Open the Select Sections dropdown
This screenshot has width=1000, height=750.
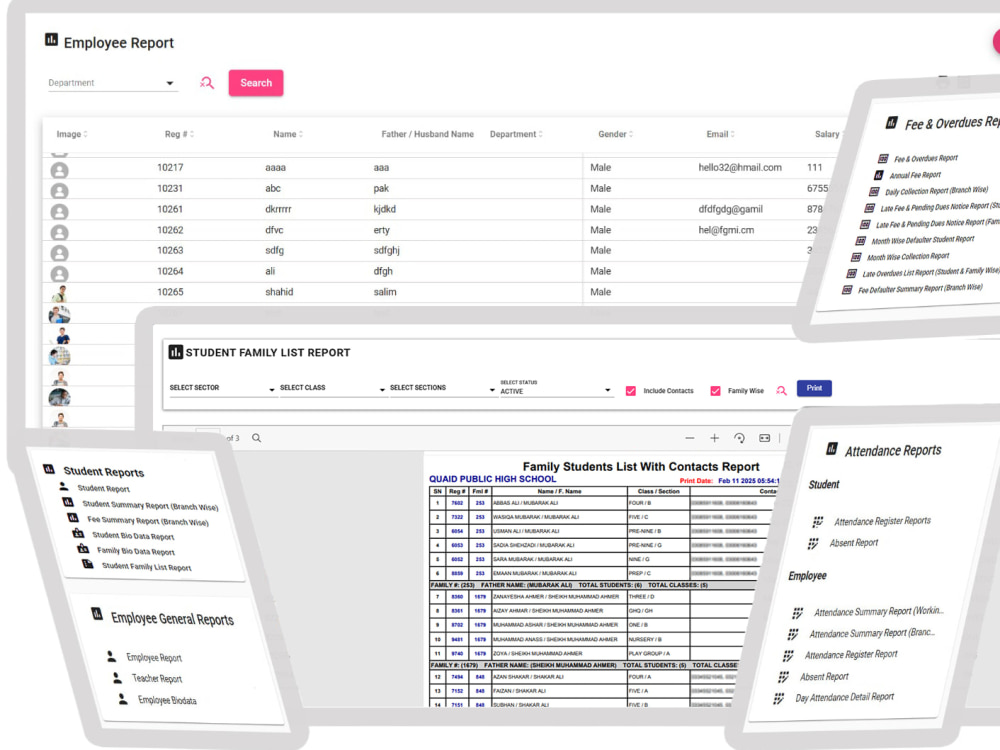click(443, 388)
